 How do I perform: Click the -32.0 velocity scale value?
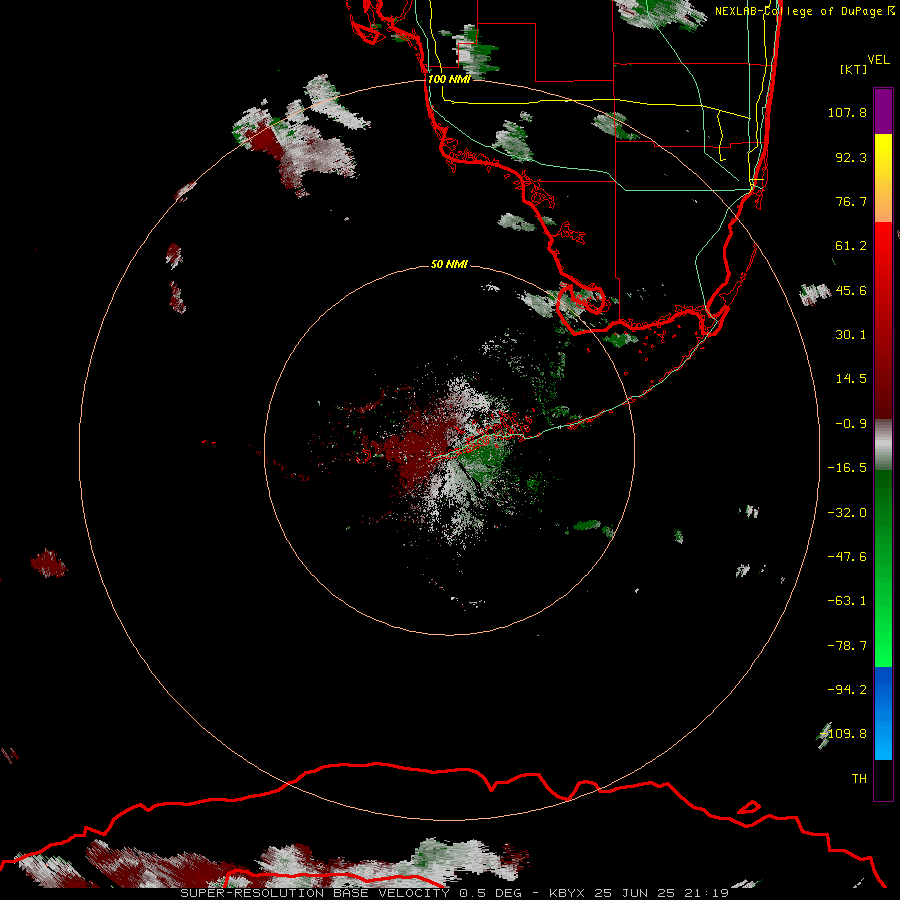pos(847,513)
